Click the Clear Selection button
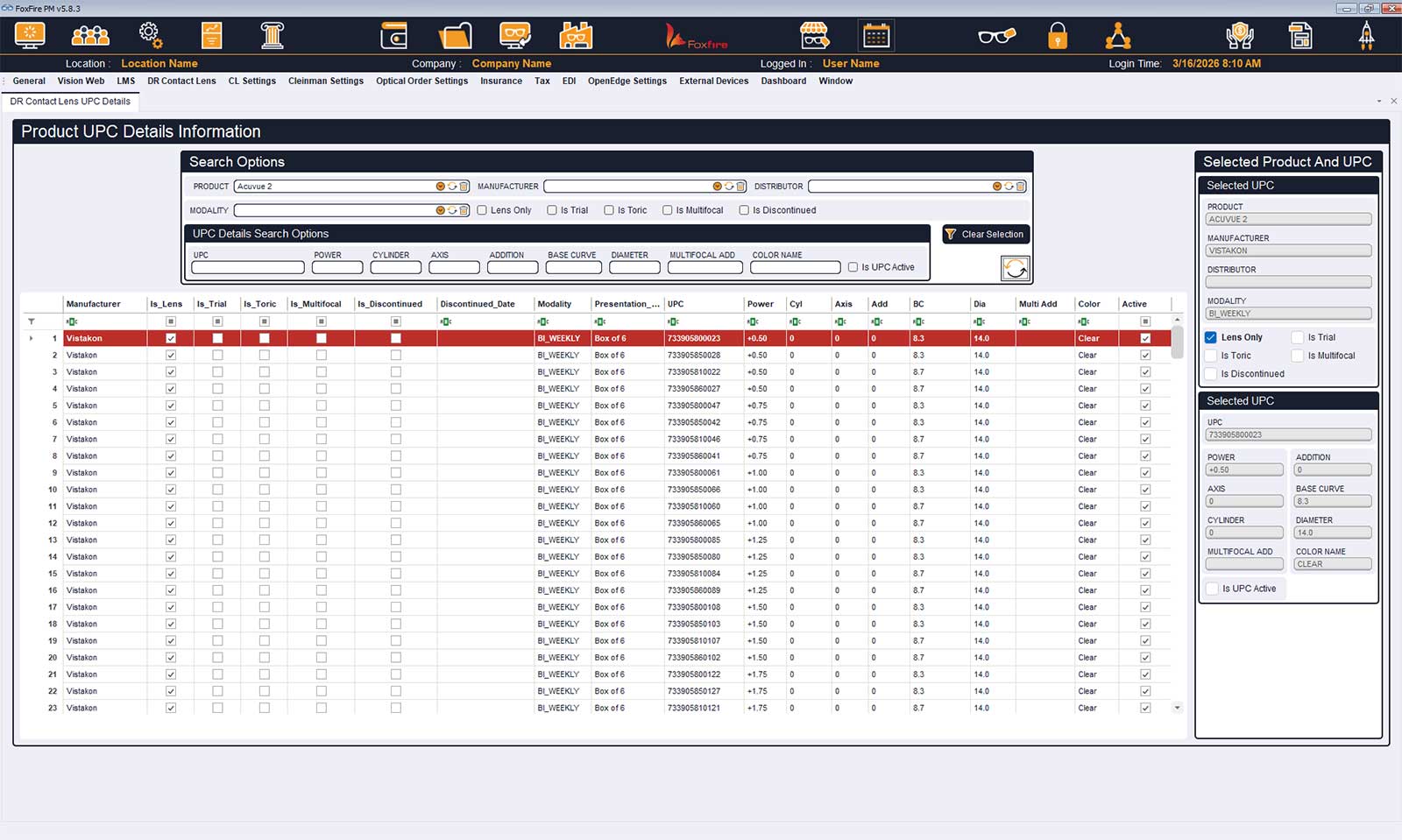 coord(985,235)
